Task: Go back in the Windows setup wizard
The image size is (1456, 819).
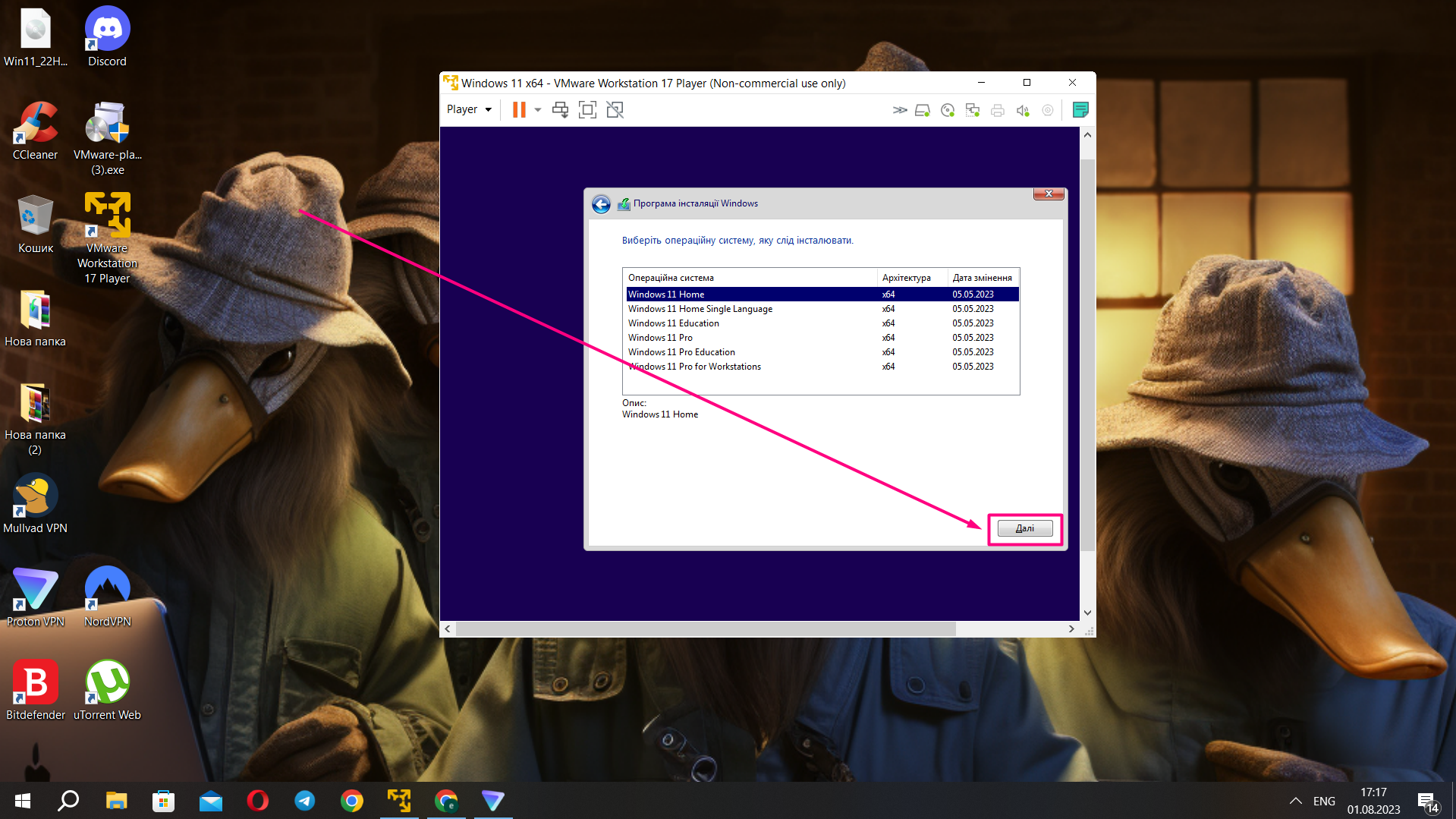Action: 601,204
